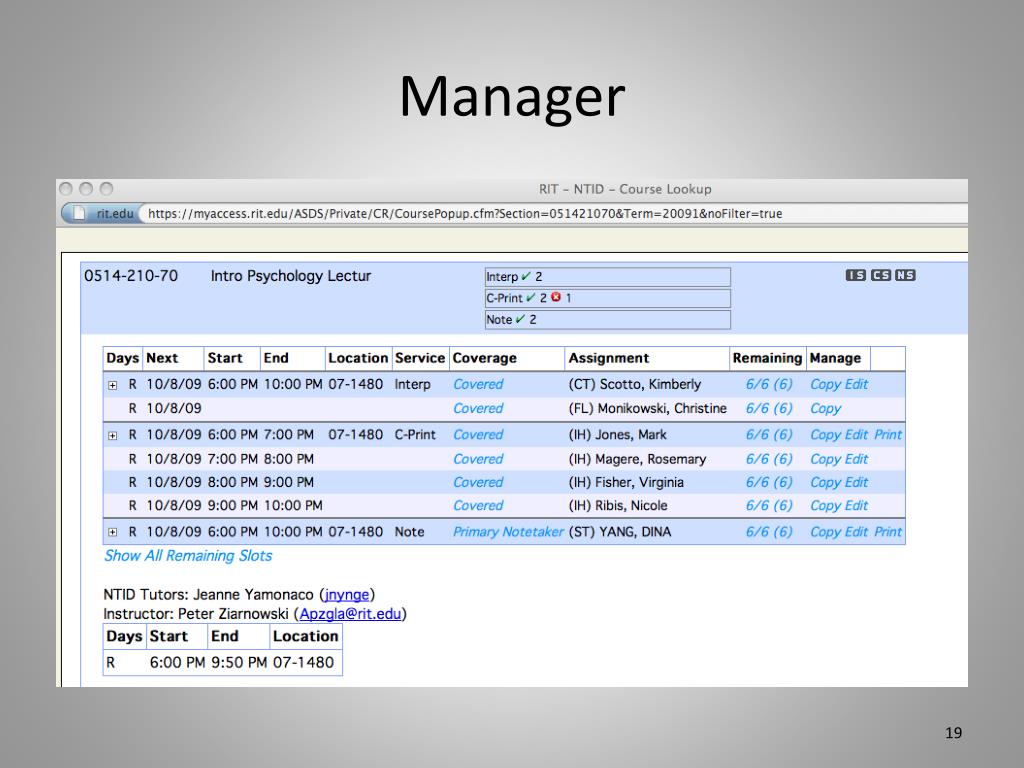
Task: Edit the Magere, Rosemary assignment
Action: point(856,459)
